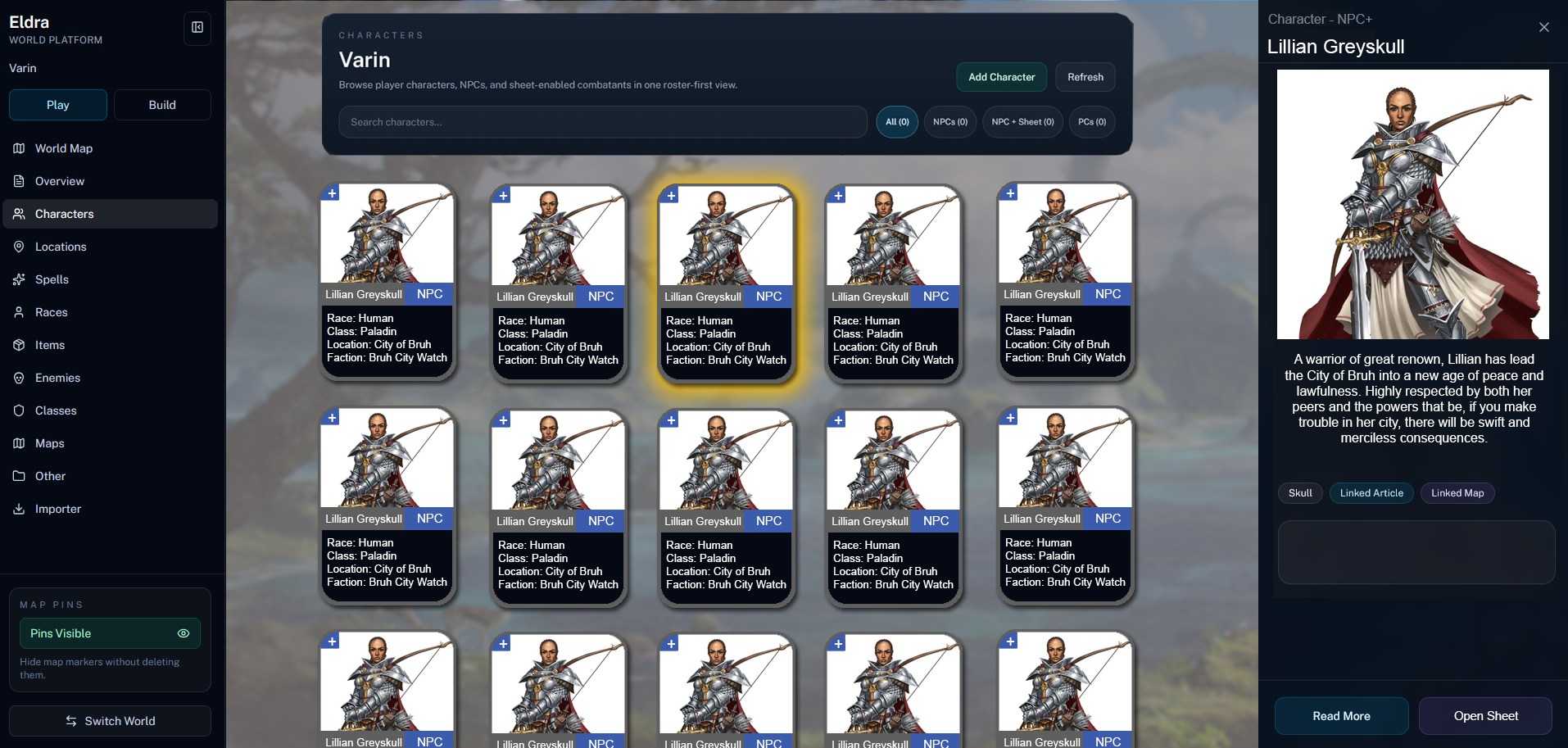Collapse the sidebar with the panel icon
1568x748 pixels.
pyautogui.click(x=197, y=28)
